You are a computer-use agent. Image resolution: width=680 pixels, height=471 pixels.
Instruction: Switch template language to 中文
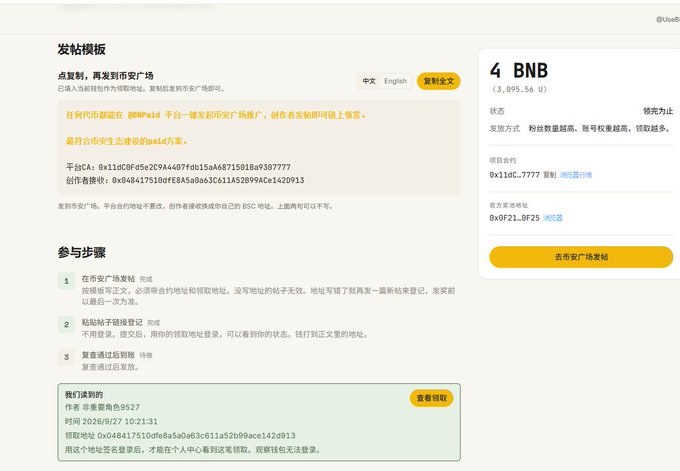(369, 81)
